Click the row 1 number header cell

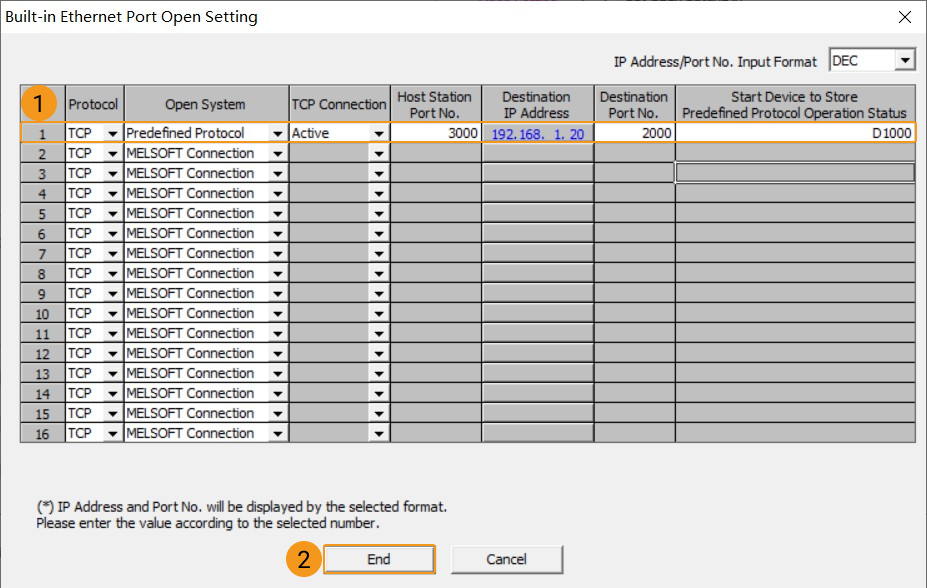coord(42,133)
